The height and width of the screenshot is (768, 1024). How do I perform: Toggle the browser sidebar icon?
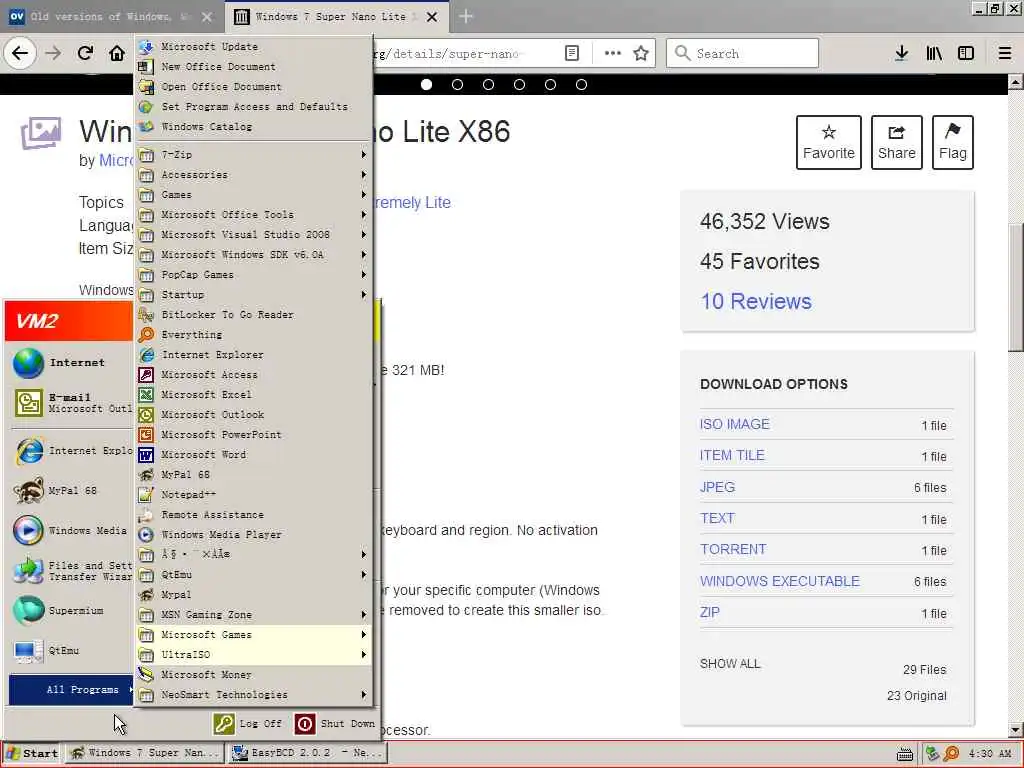click(966, 53)
